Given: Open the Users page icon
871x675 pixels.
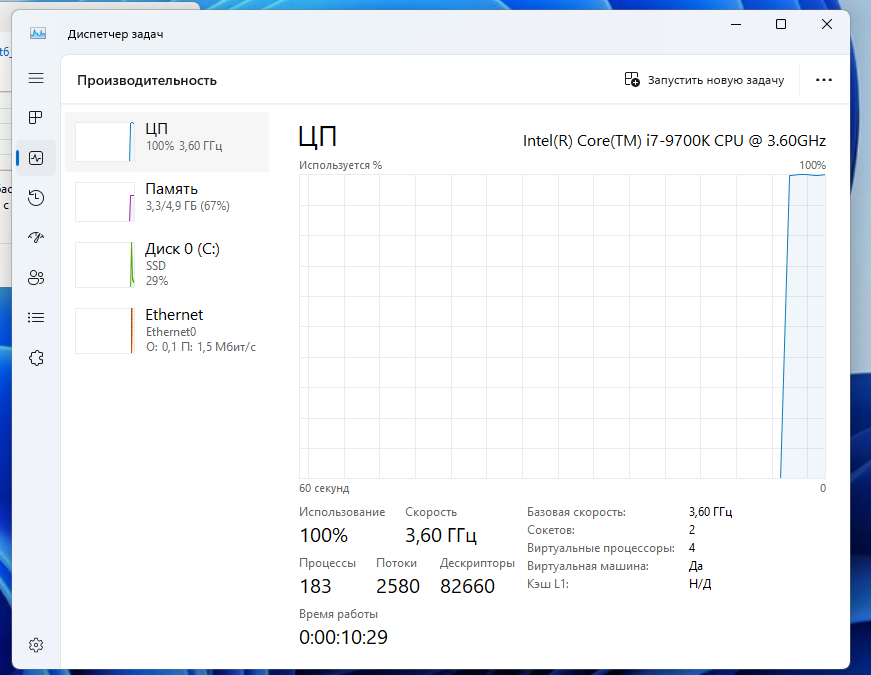Looking at the screenshot, I should point(36,278).
